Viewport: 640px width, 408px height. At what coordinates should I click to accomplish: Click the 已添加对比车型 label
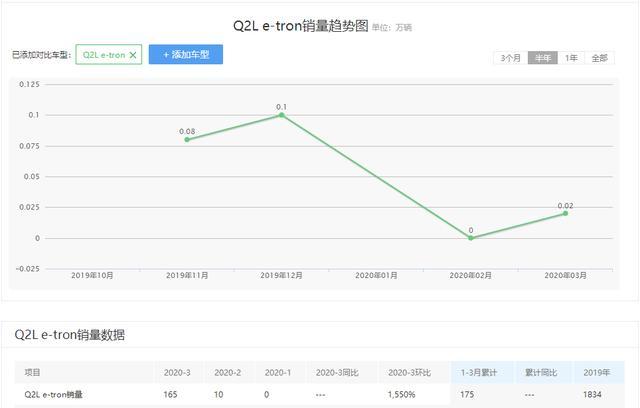(x=42, y=55)
